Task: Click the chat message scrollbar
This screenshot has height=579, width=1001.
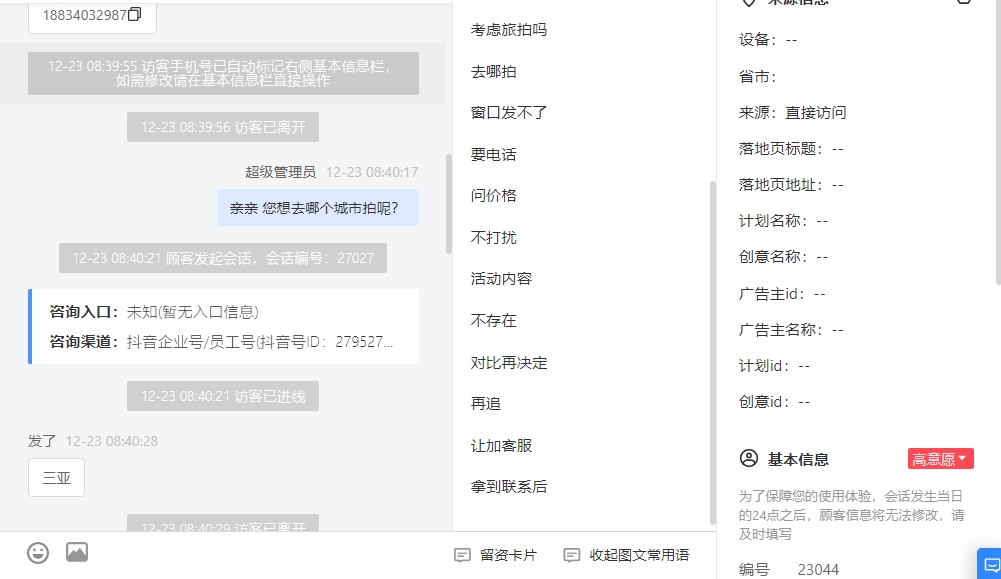Action: 449,204
